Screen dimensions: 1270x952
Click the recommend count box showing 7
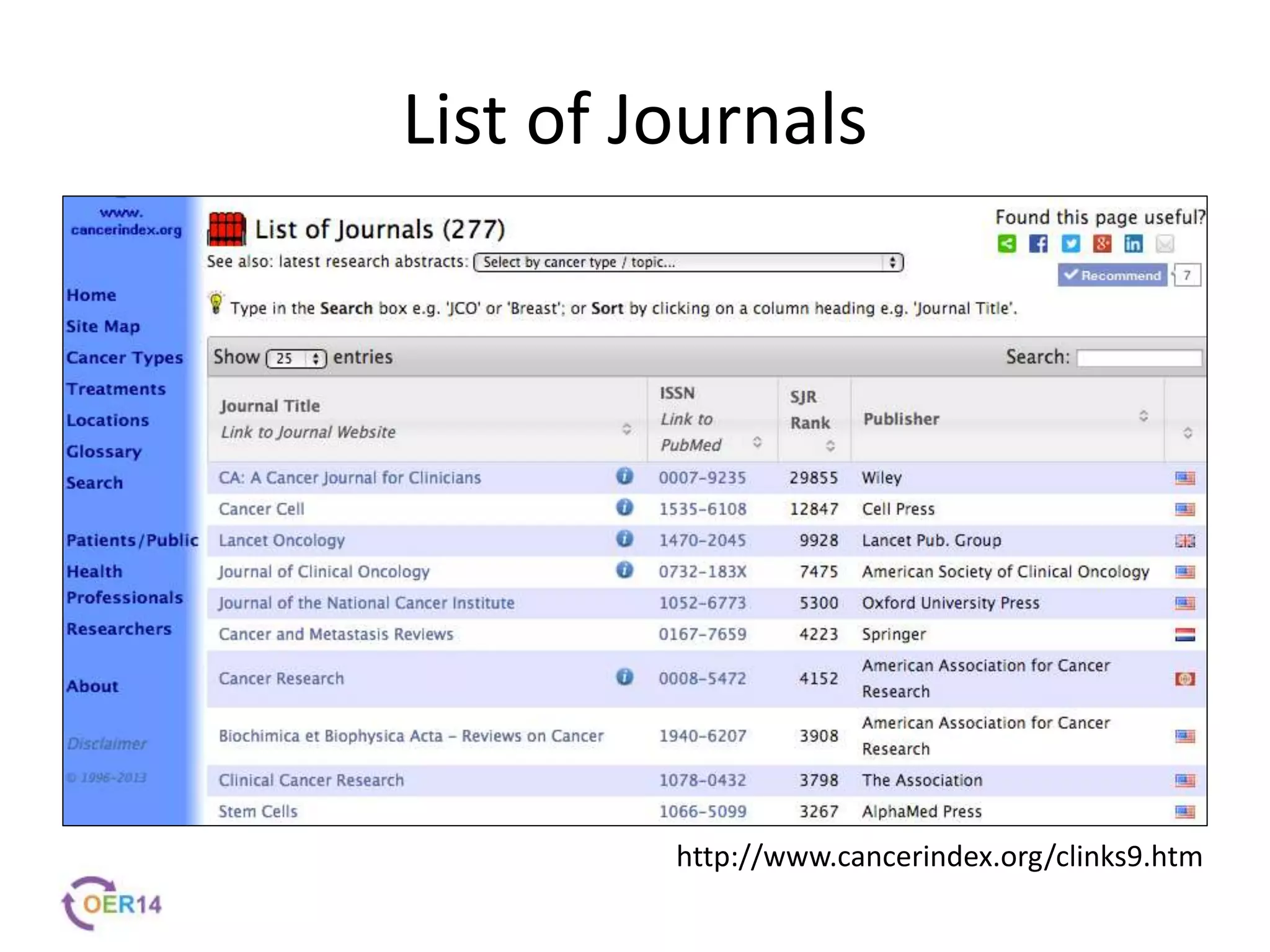pos(1187,275)
